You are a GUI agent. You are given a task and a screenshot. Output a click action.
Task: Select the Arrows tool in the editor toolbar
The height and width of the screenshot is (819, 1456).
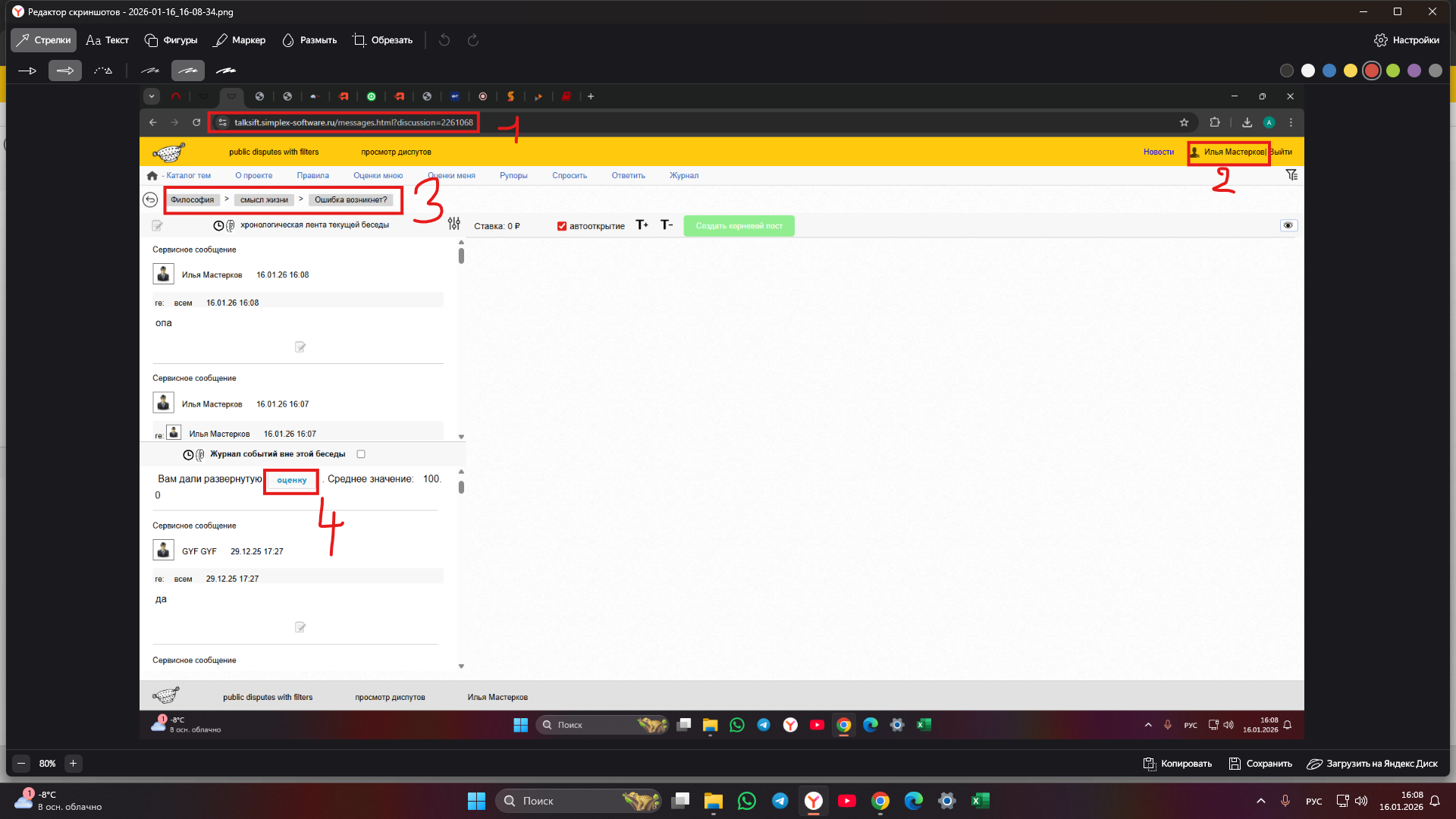pos(43,40)
